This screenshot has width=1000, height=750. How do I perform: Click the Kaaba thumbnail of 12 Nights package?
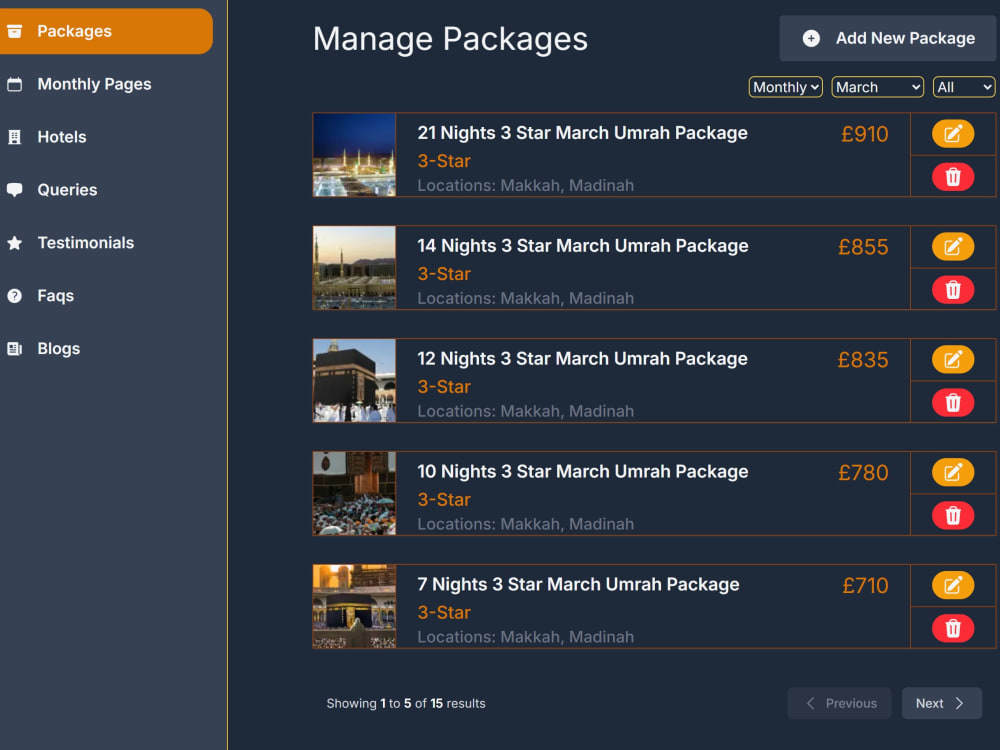coord(355,381)
